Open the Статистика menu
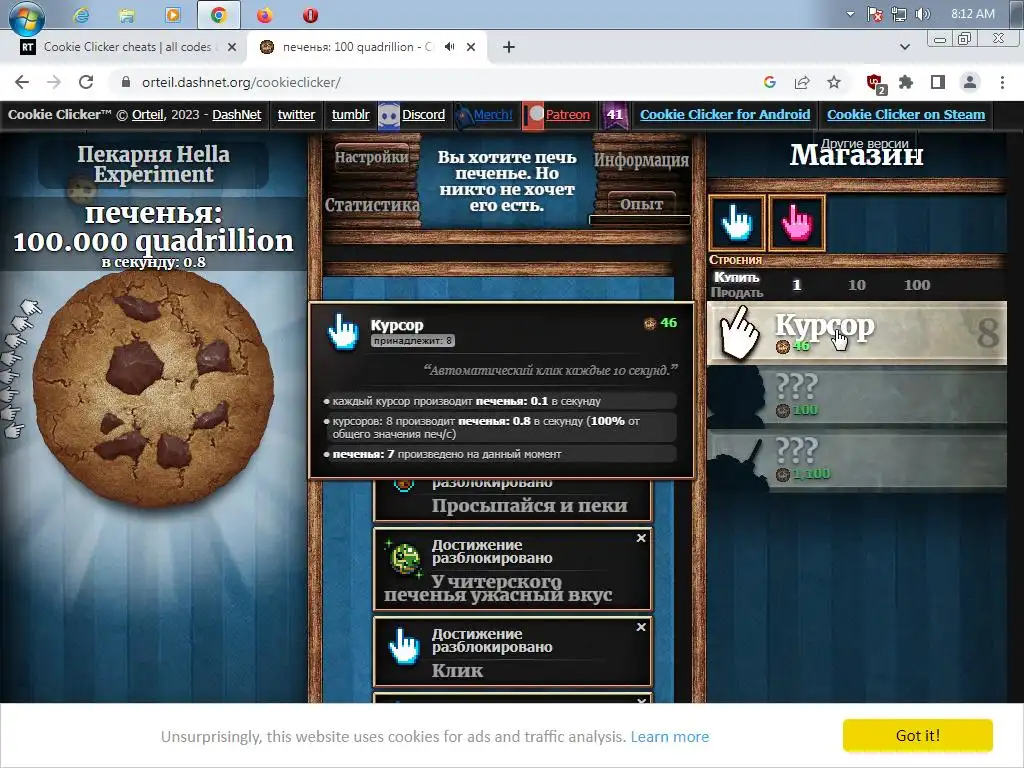 [x=372, y=205]
